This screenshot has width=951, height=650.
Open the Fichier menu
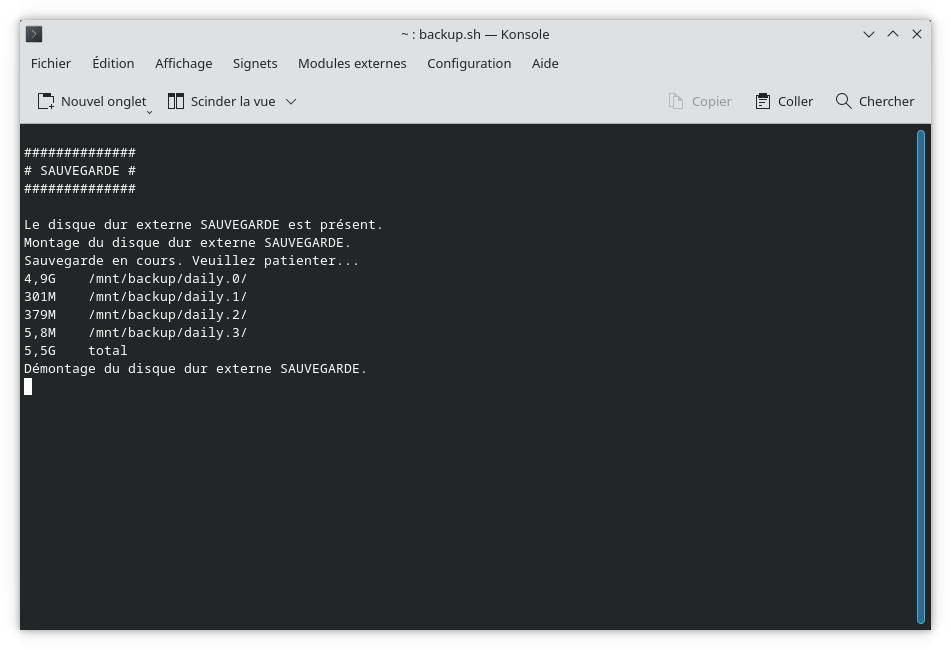pos(51,63)
